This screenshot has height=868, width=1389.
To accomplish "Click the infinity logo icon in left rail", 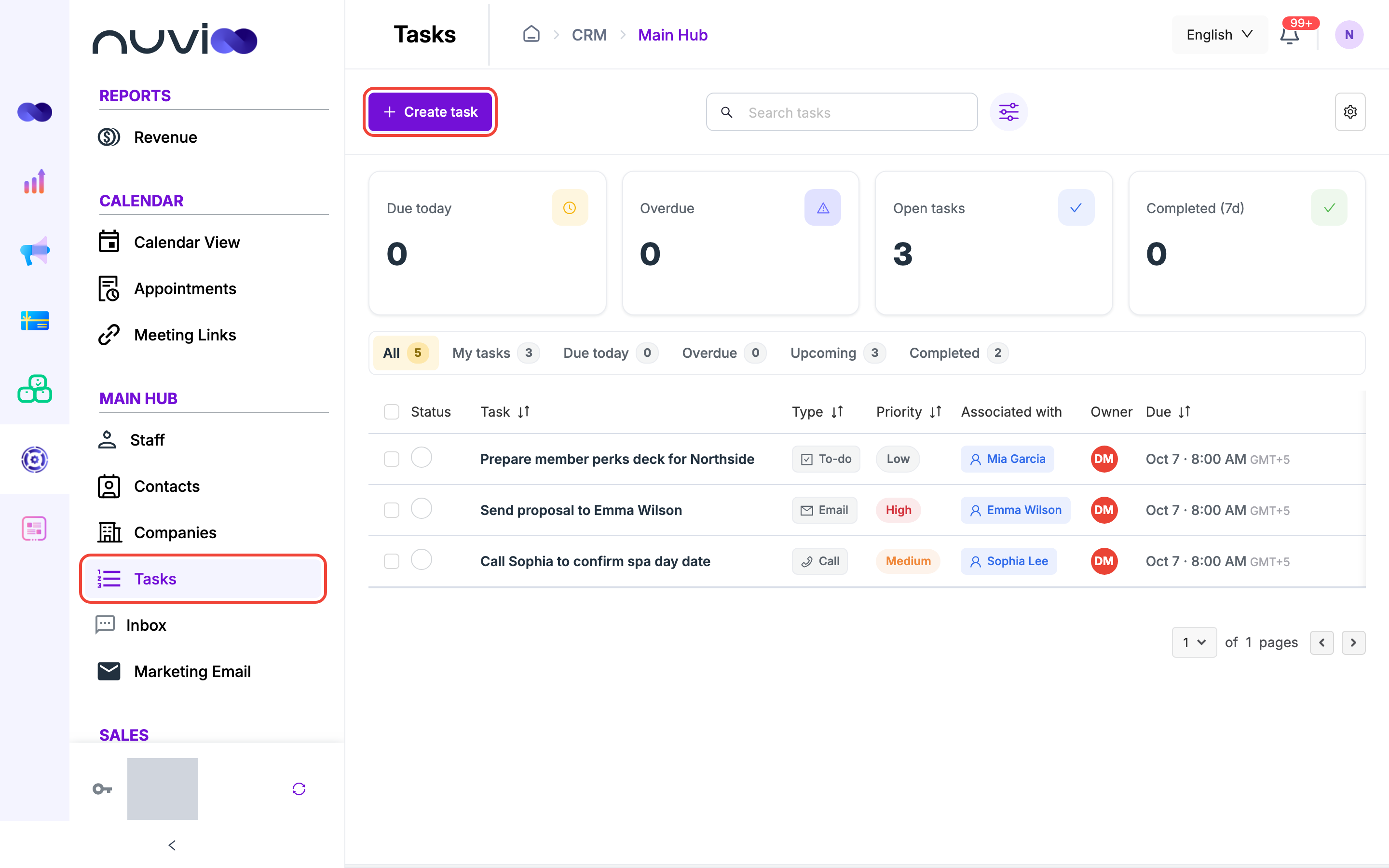I will pos(34,112).
